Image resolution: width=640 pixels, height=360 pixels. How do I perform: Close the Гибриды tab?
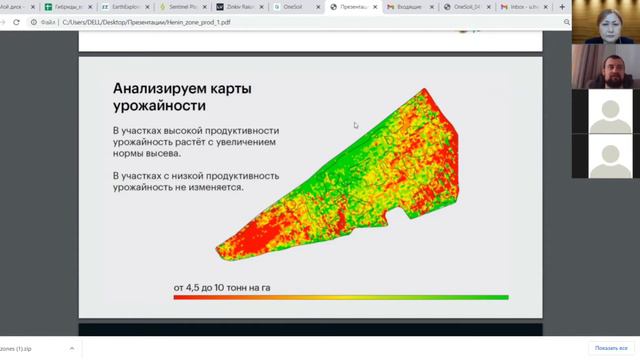(90, 7)
